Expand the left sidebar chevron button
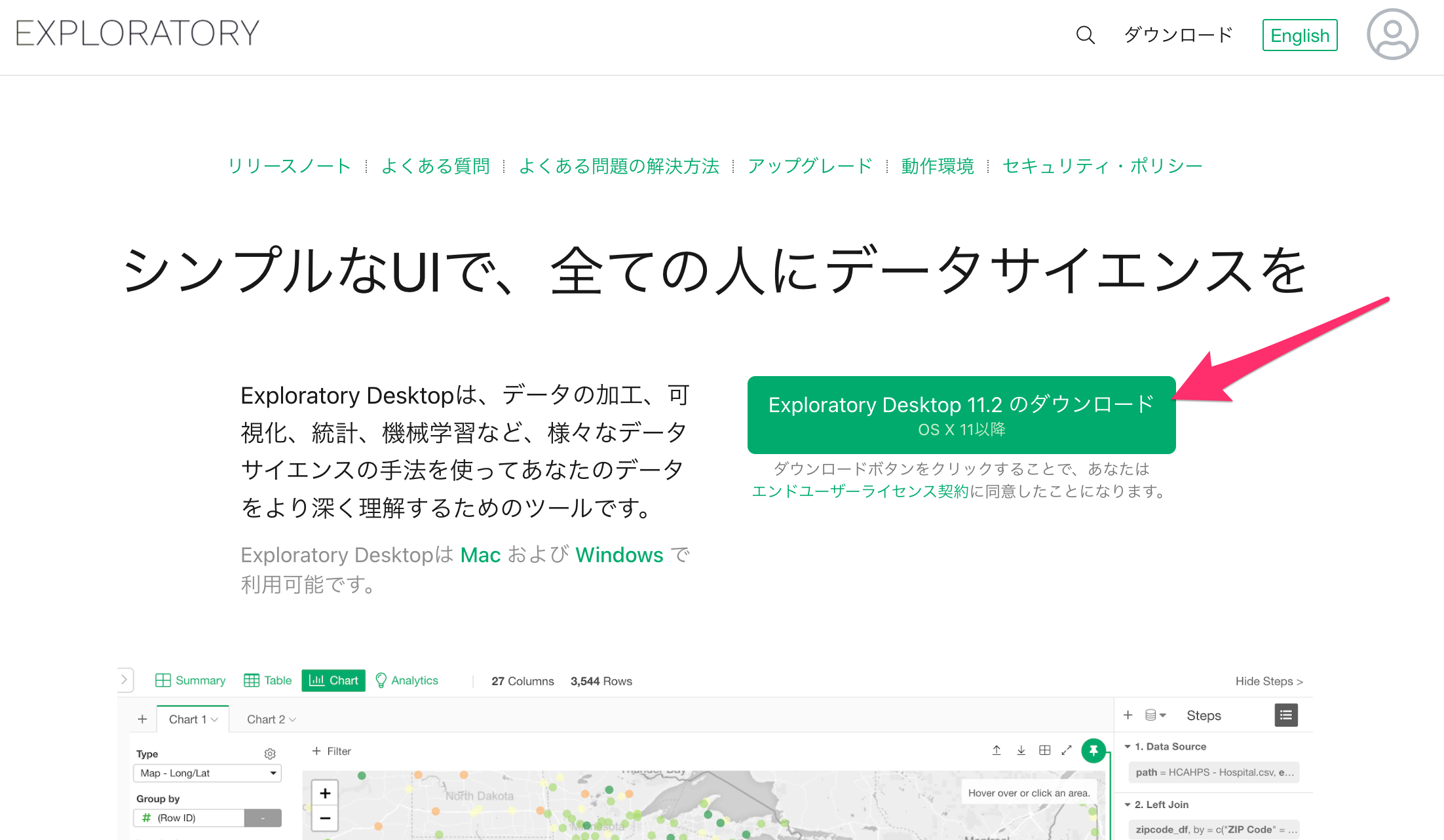This screenshot has height=840, width=1444. tap(124, 679)
